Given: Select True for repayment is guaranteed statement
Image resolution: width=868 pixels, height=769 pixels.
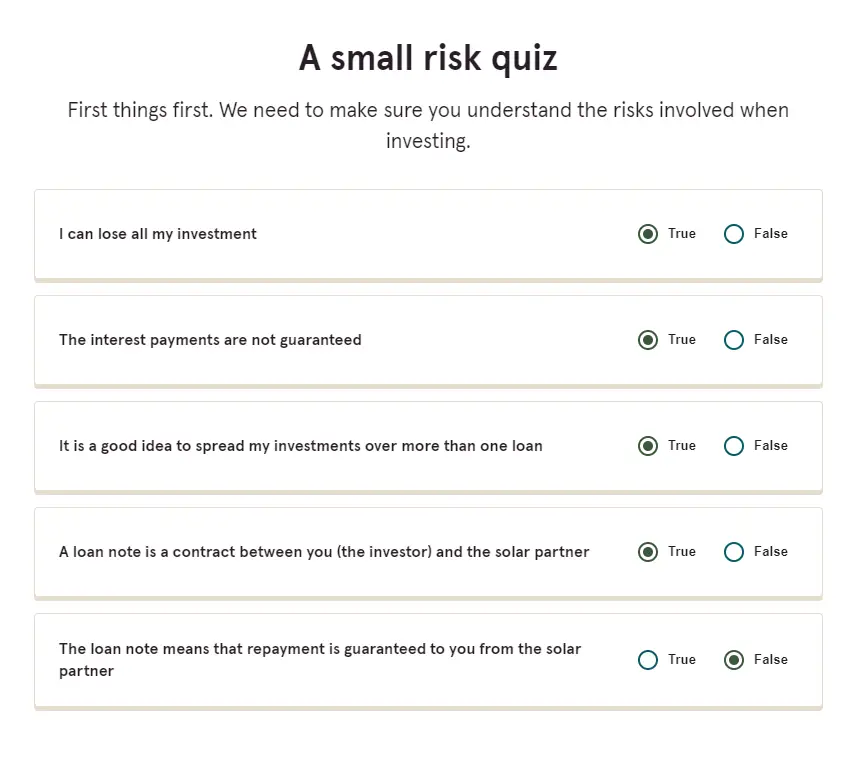Looking at the screenshot, I should coord(648,660).
